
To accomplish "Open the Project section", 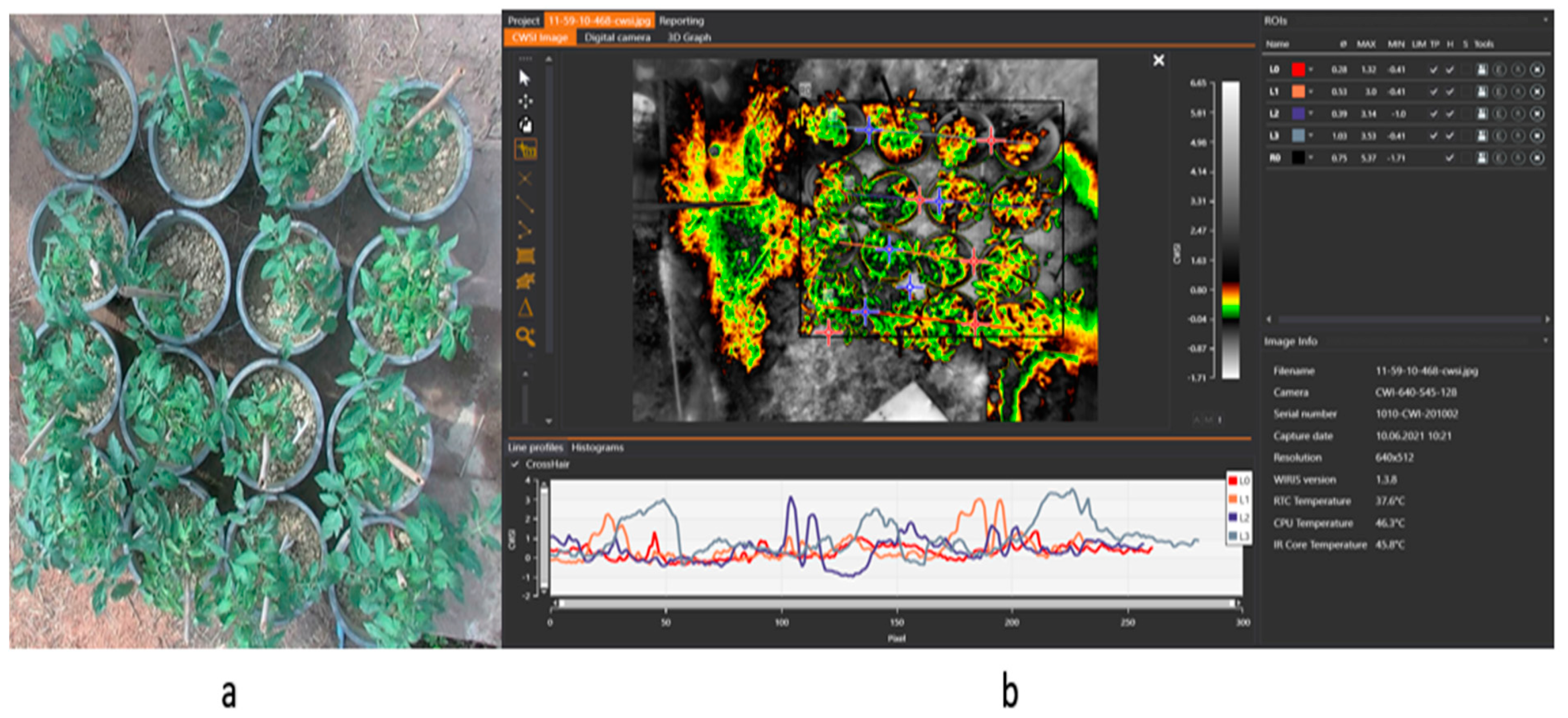I will [524, 21].
